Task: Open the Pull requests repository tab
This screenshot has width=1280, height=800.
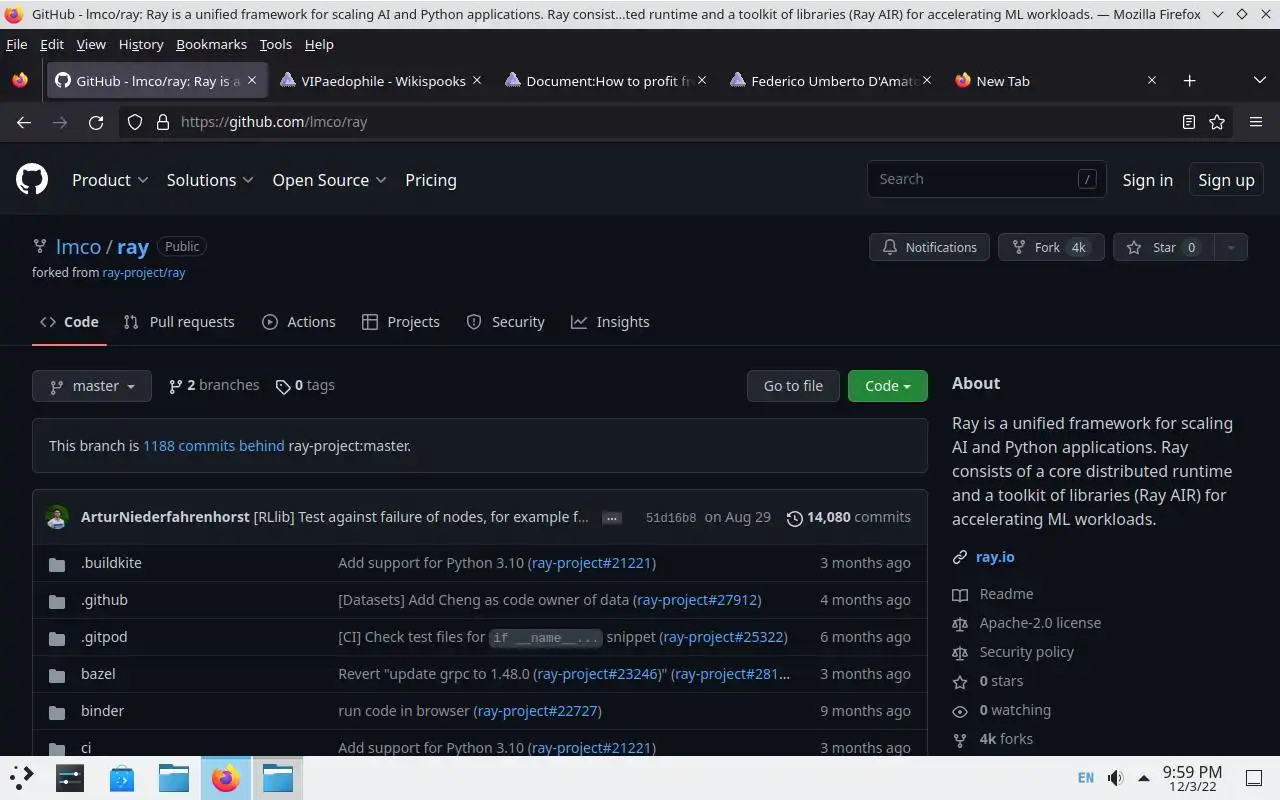Action: [x=179, y=322]
